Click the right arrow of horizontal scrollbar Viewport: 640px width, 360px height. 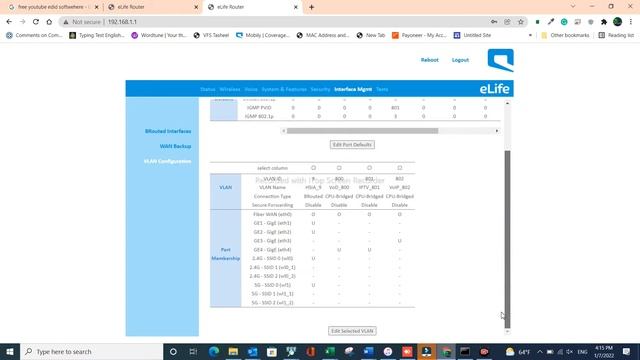pos(497,131)
